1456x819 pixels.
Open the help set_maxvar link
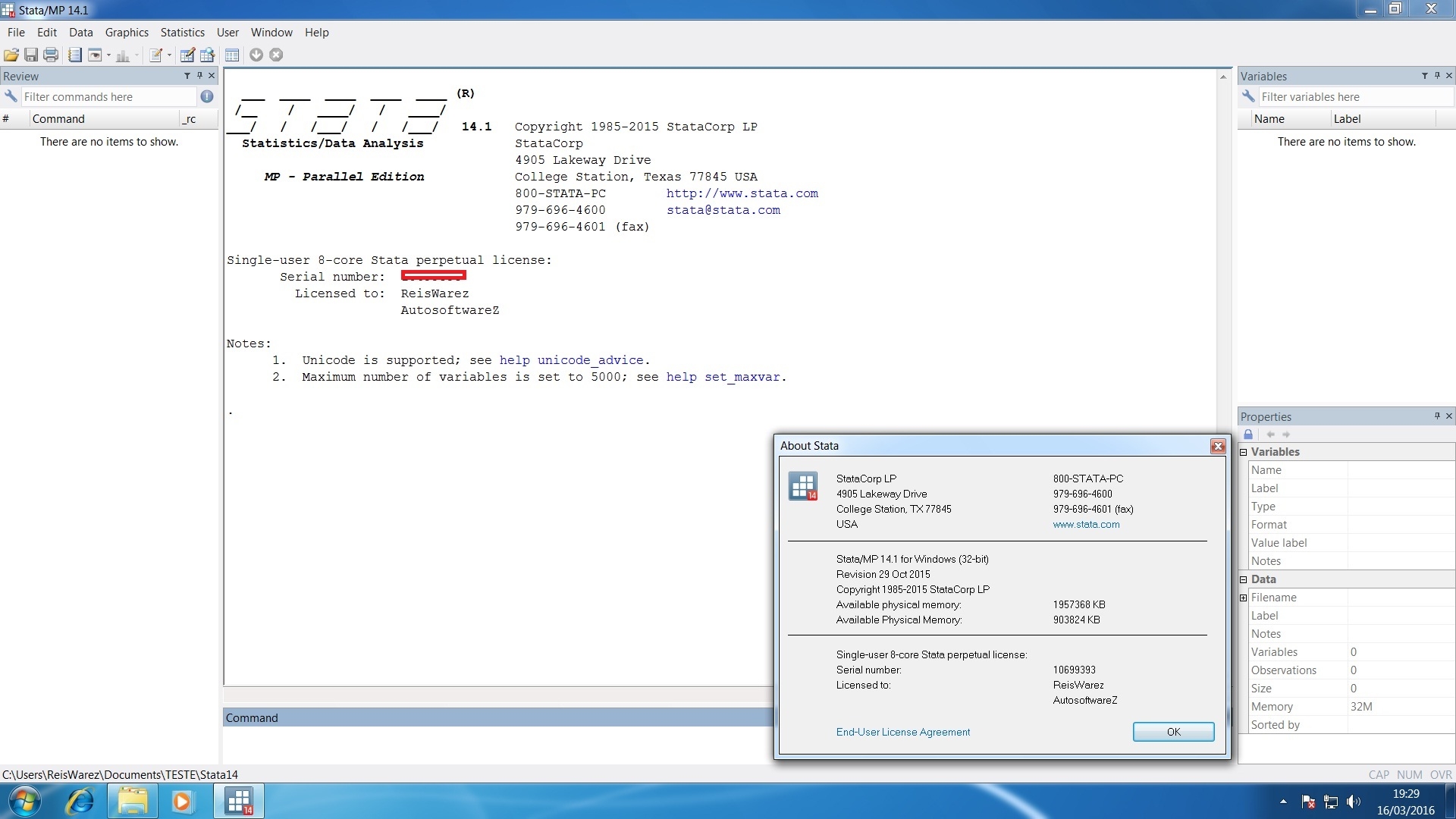(x=723, y=377)
